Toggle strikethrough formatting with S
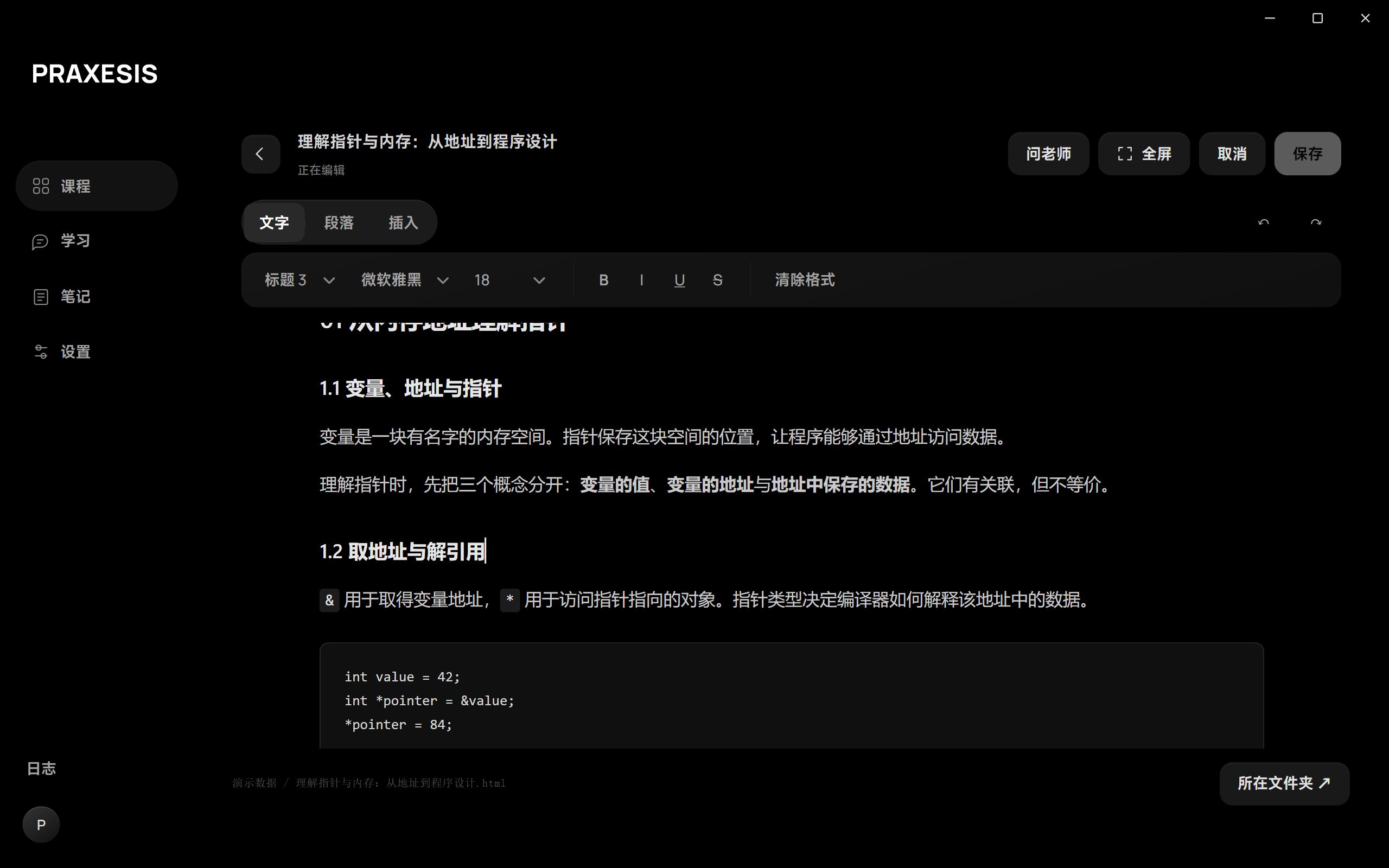The image size is (1389, 868). coord(717,280)
